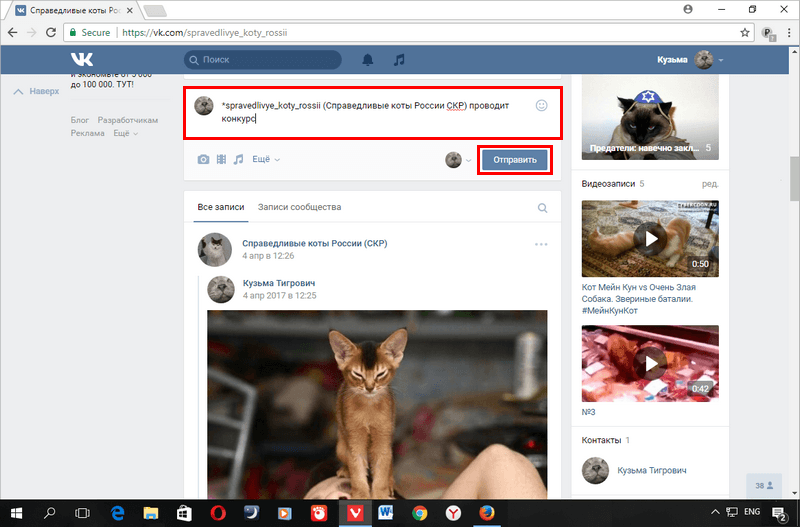Click the Поиск search field

point(263,60)
